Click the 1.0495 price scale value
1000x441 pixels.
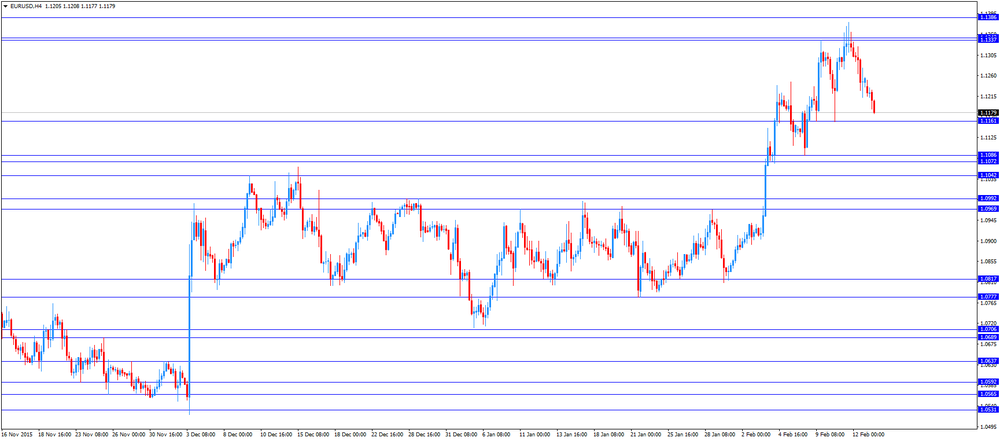pos(989,427)
